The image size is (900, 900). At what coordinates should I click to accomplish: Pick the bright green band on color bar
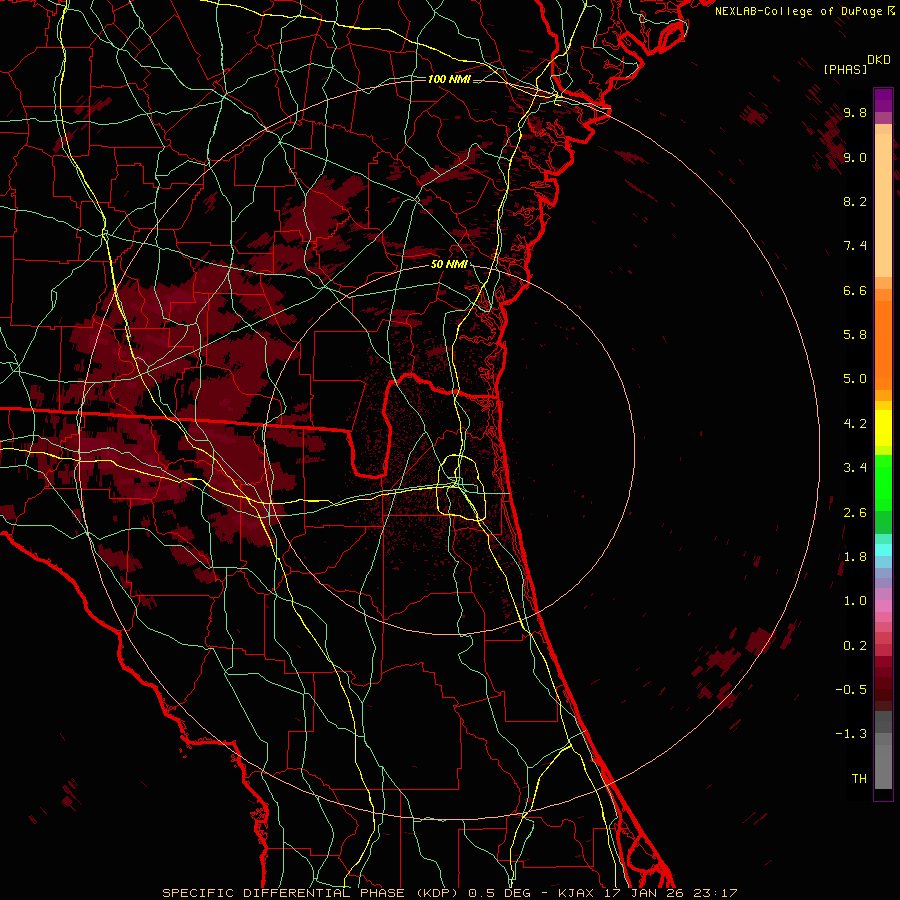[x=883, y=482]
